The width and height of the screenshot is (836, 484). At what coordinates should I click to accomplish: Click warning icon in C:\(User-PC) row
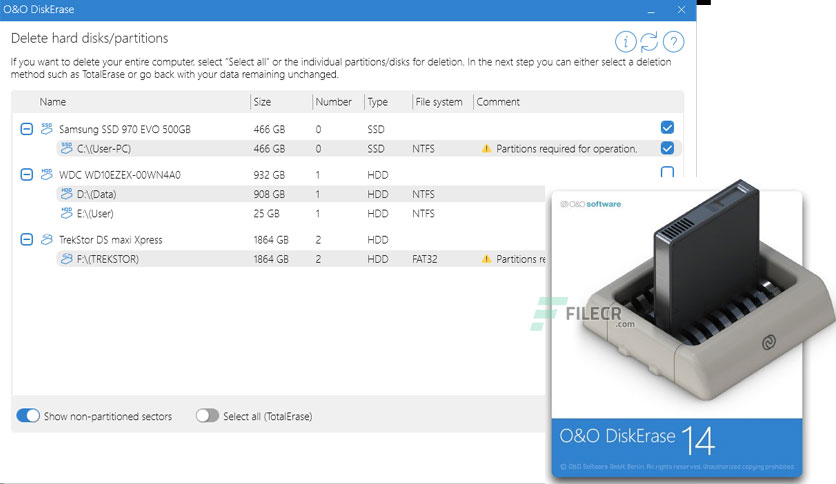[486, 149]
